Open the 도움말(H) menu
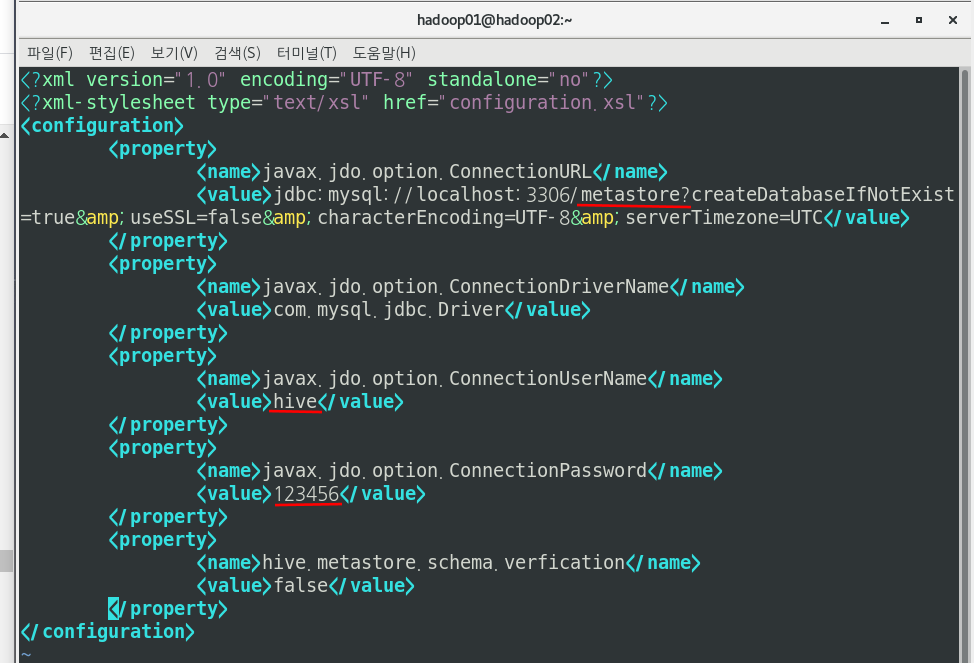Image resolution: width=974 pixels, height=663 pixels. click(x=384, y=53)
